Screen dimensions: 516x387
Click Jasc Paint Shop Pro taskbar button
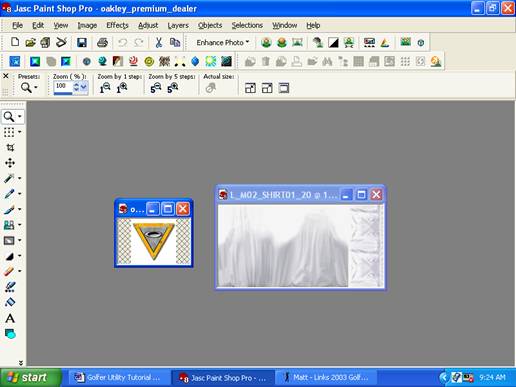point(223,378)
